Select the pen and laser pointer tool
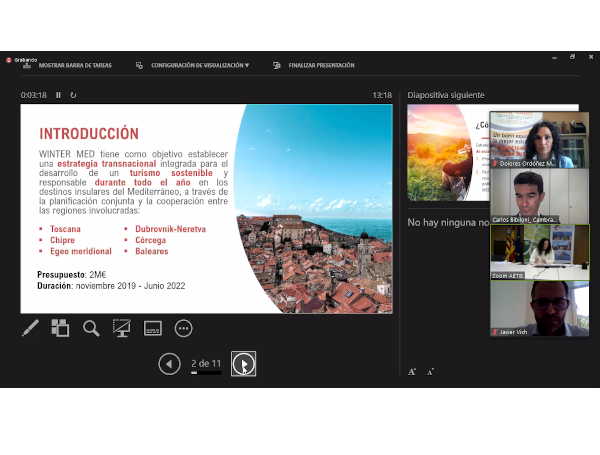Image resolution: width=600 pixels, height=455 pixels. 30,328
